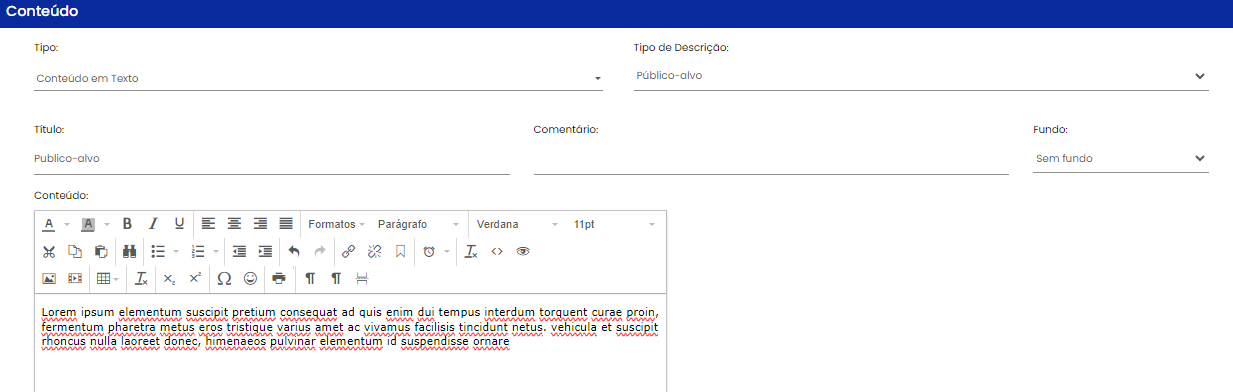
Task: Click the pilcrow icon beside page break
Action: click(x=336, y=278)
